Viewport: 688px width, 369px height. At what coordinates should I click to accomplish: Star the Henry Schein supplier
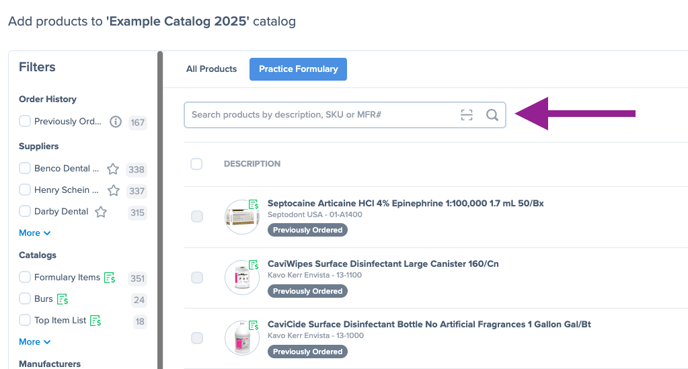[114, 190]
